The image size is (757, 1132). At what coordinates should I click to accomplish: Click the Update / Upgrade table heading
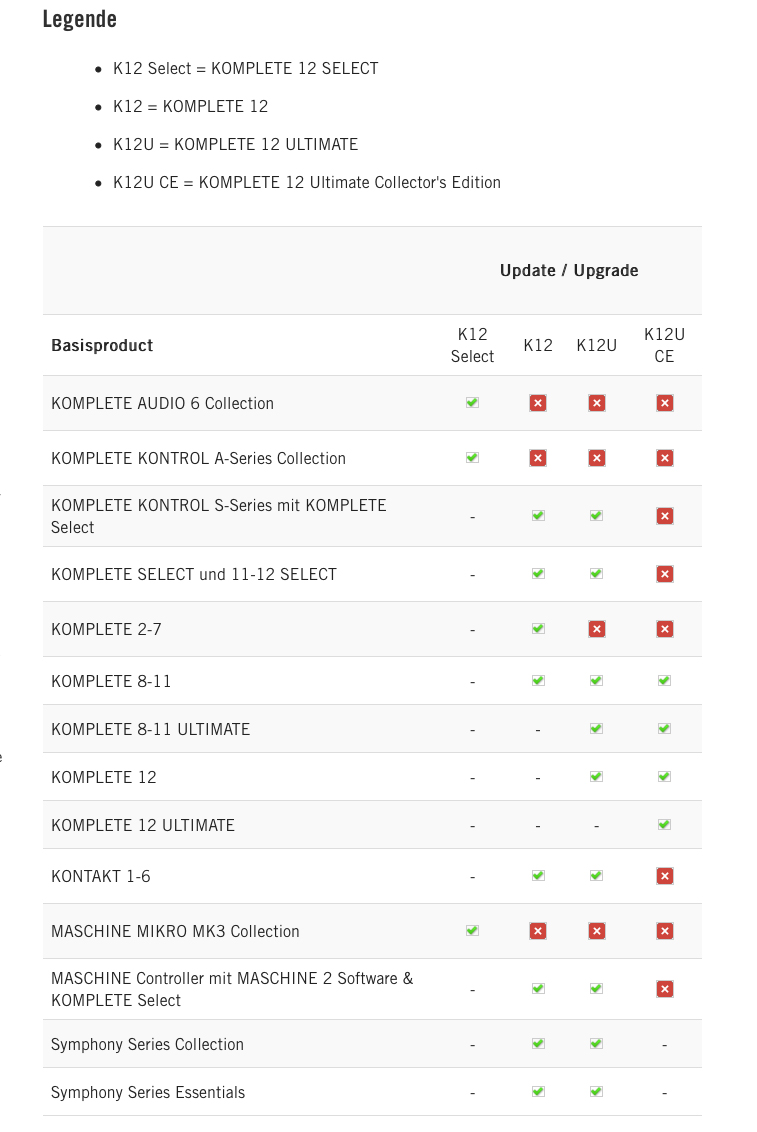[x=569, y=271]
